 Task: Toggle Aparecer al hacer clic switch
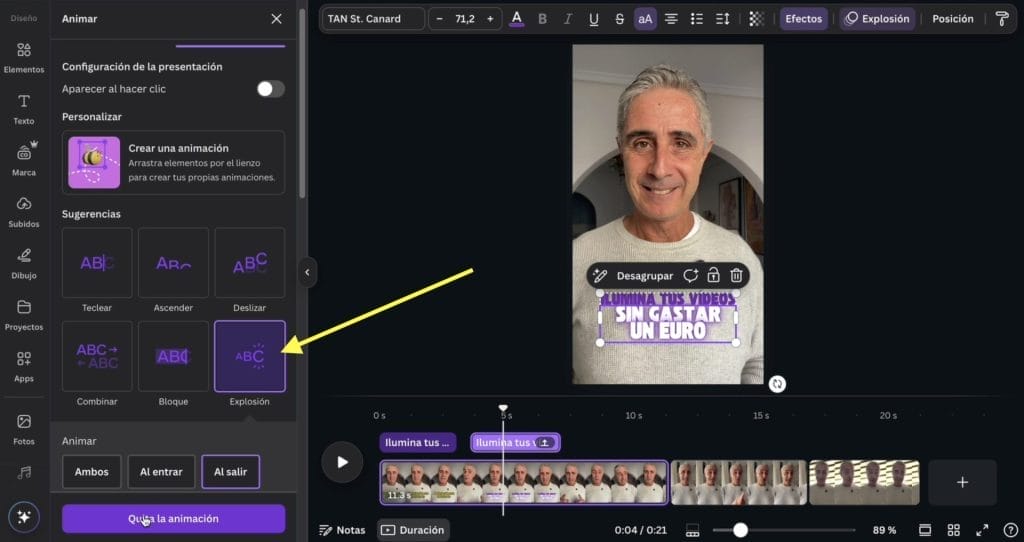point(270,89)
